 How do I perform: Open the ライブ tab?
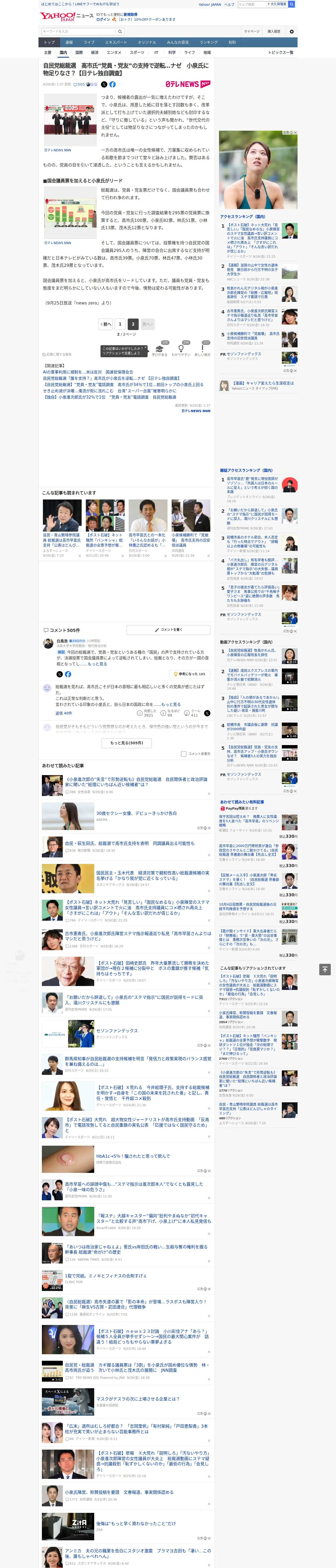click(89, 43)
